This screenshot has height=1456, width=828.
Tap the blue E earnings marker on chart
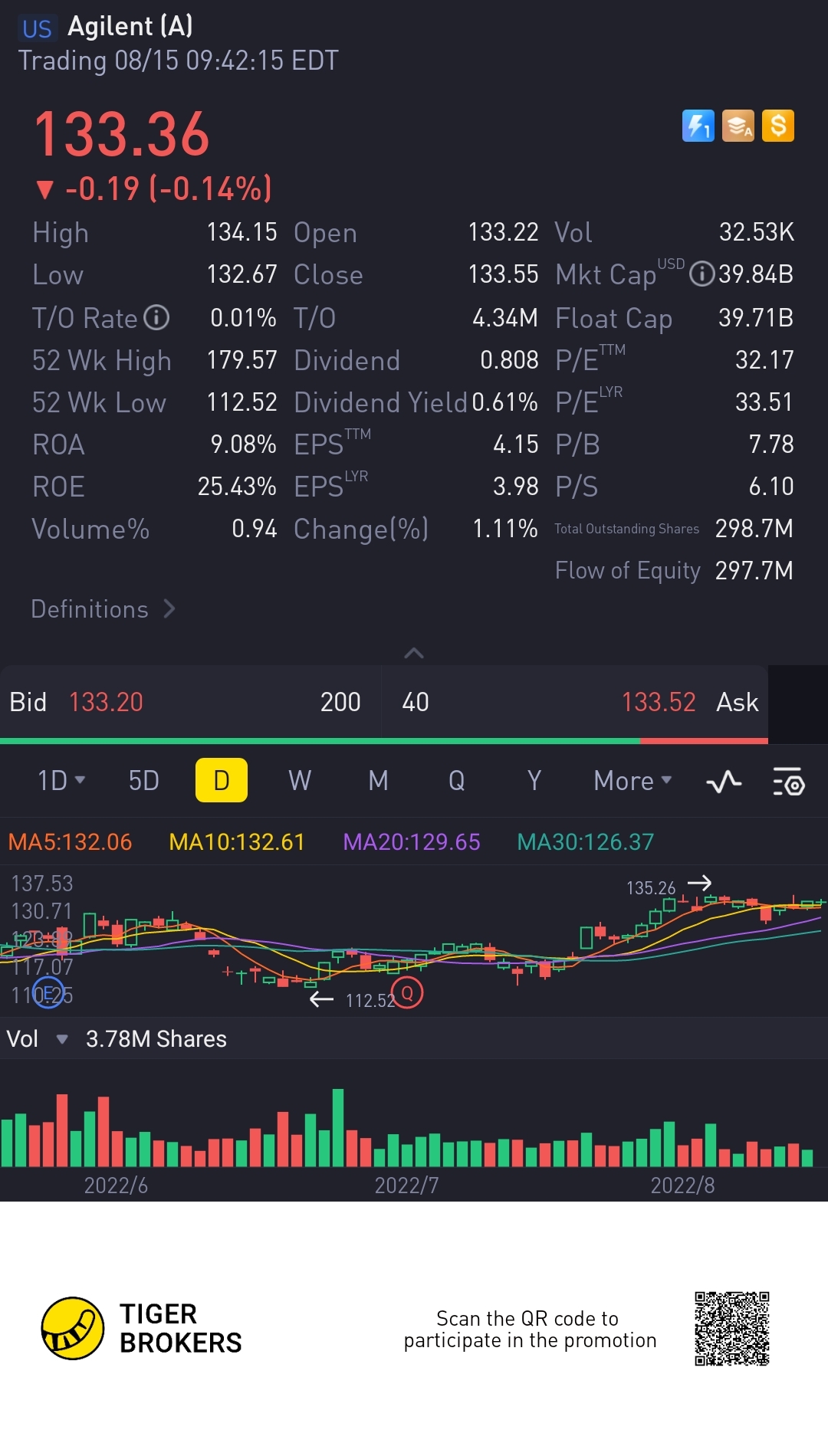48,993
